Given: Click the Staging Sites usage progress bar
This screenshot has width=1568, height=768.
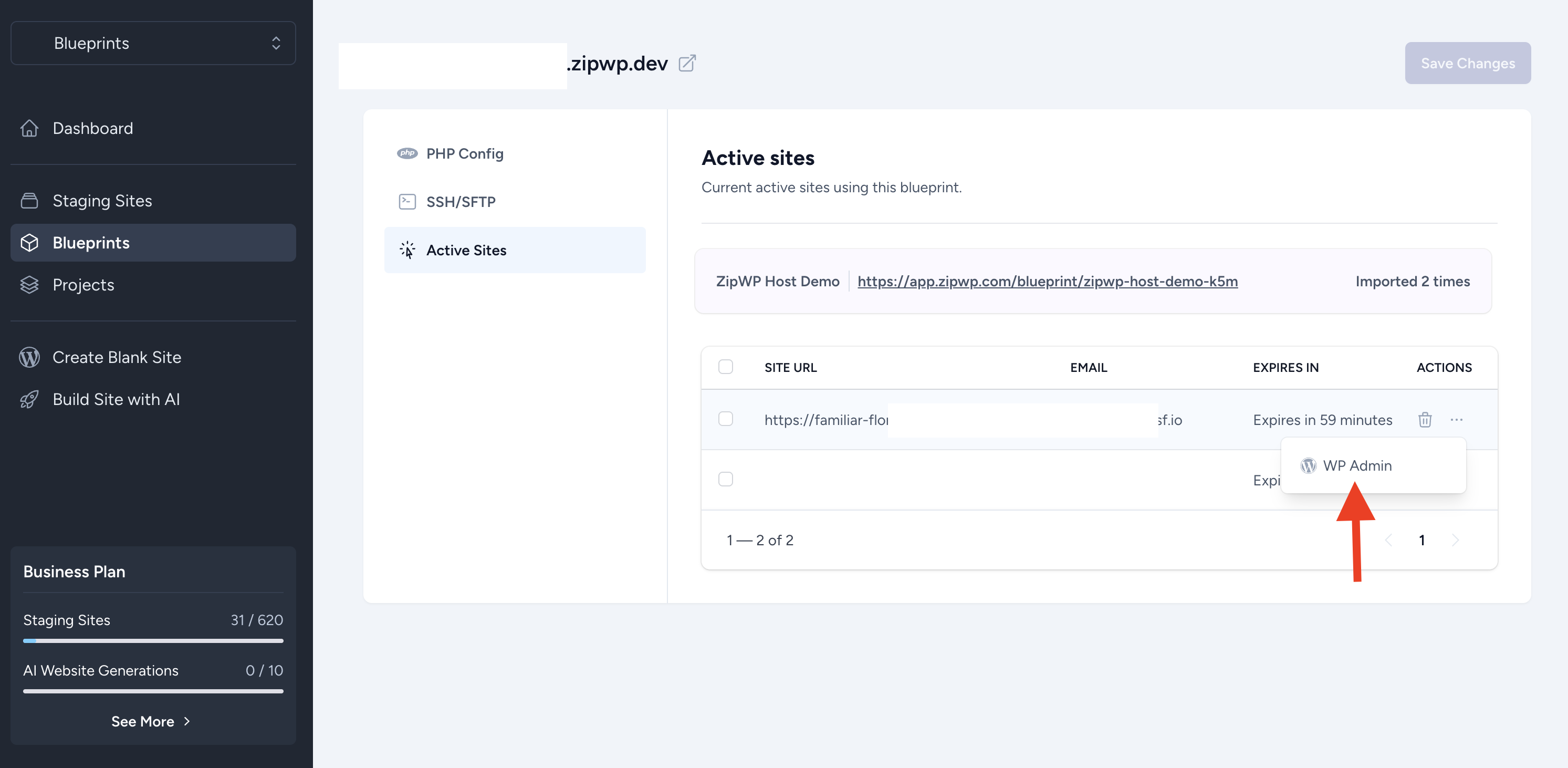Looking at the screenshot, I should [x=153, y=641].
